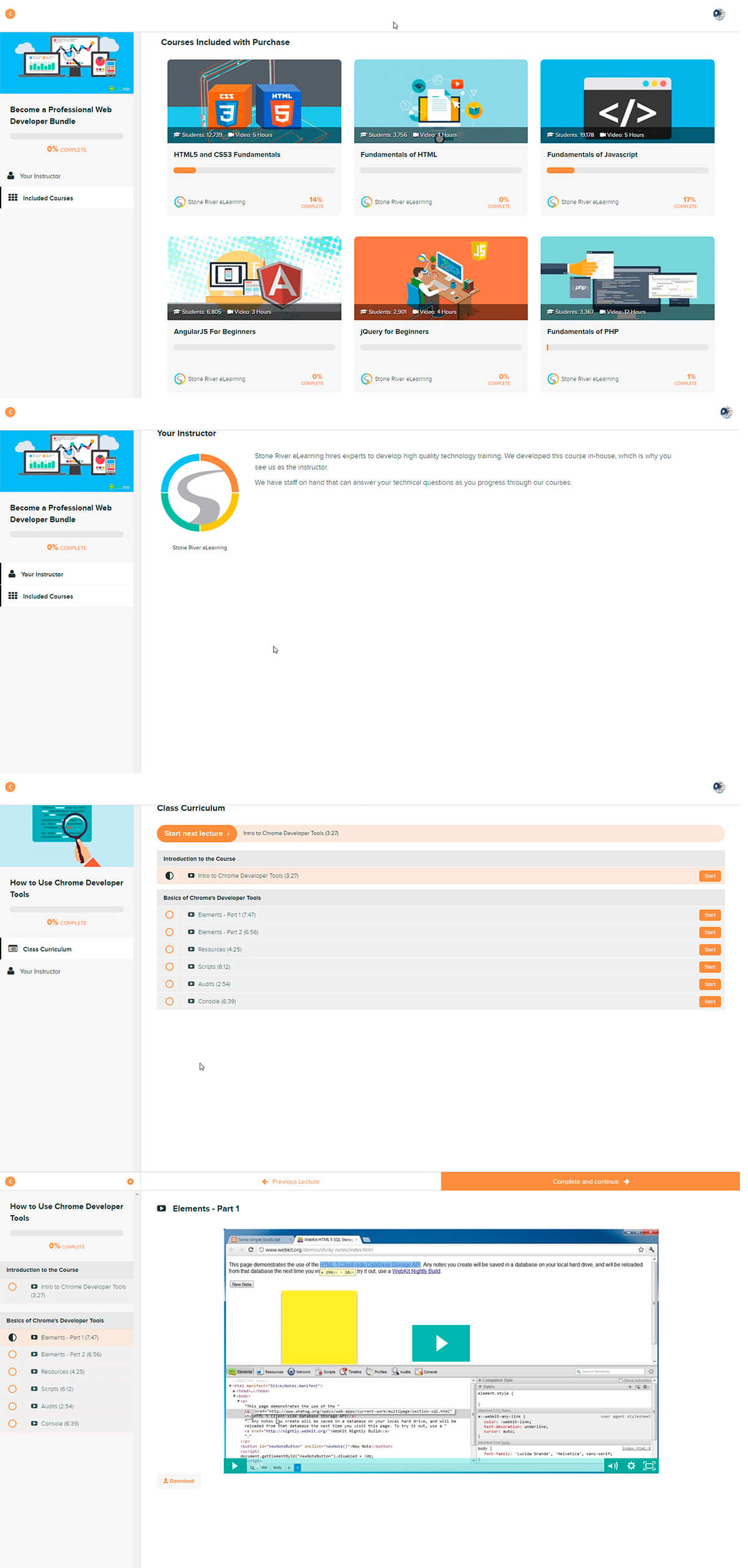Click Complete and continue
Screen dimensions: 748x1568
[x=590, y=1181]
